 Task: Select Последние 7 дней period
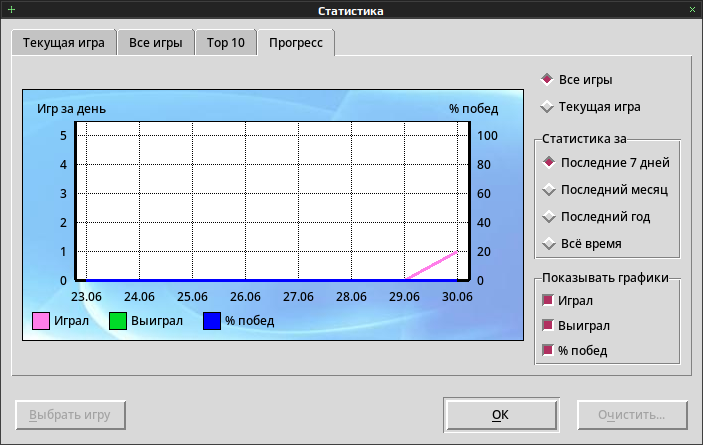(606, 163)
